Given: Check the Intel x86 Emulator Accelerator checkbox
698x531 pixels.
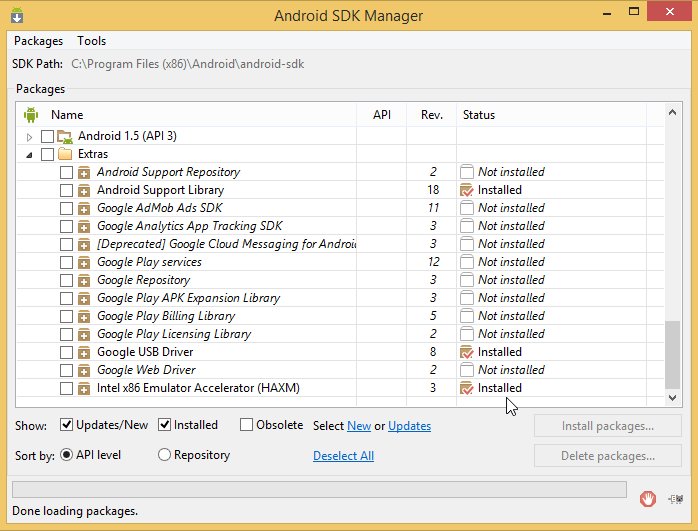Looking at the screenshot, I should click(66, 388).
